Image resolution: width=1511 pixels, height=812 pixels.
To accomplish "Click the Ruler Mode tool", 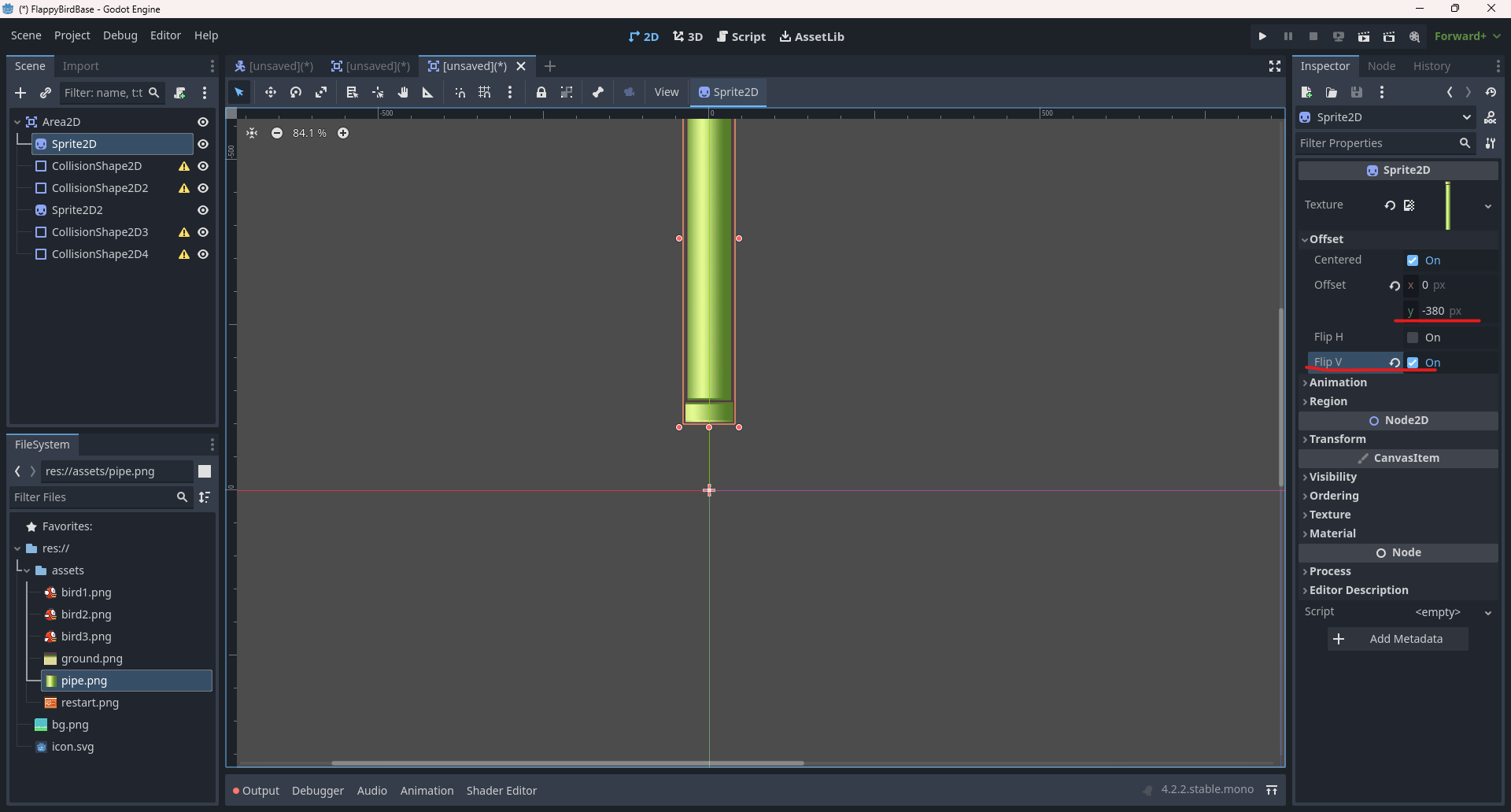I will point(428,92).
